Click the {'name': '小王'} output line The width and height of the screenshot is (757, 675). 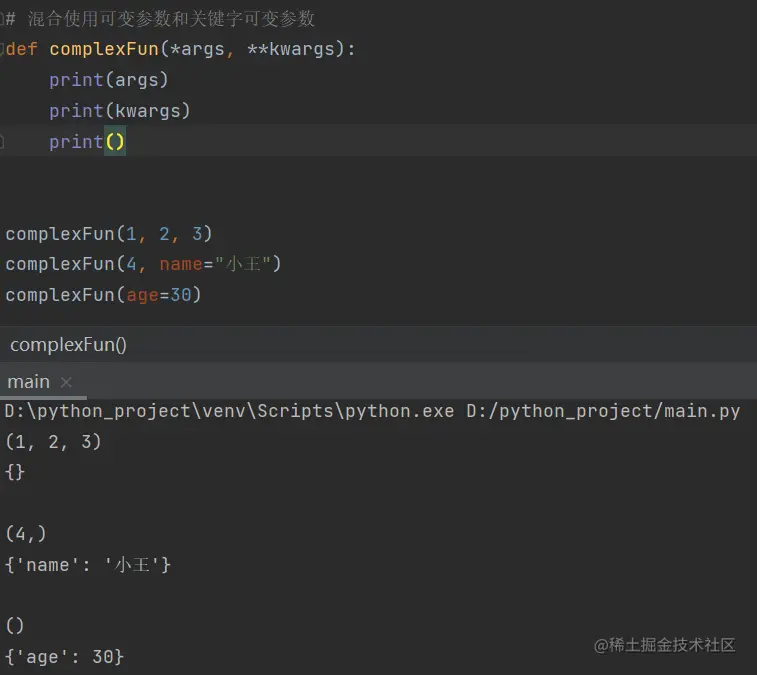[88, 565]
